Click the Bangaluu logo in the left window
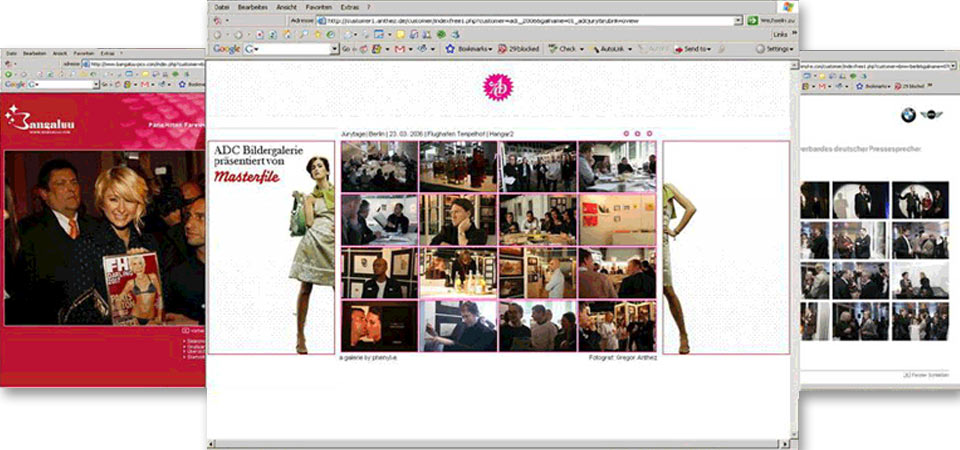The height and width of the screenshot is (450, 960). point(40,120)
